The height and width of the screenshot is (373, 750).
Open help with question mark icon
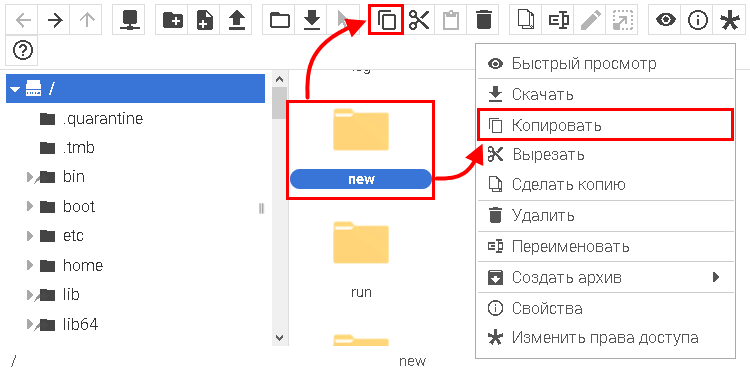point(22,50)
